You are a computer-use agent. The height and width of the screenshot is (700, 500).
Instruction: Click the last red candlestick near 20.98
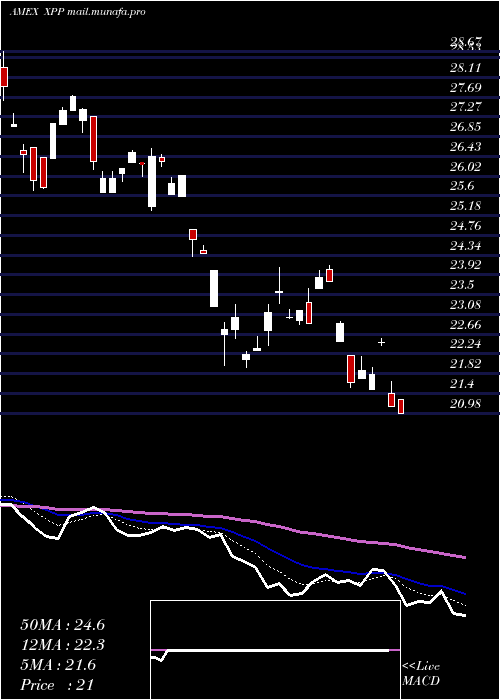pyautogui.click(x=401, y=406)
